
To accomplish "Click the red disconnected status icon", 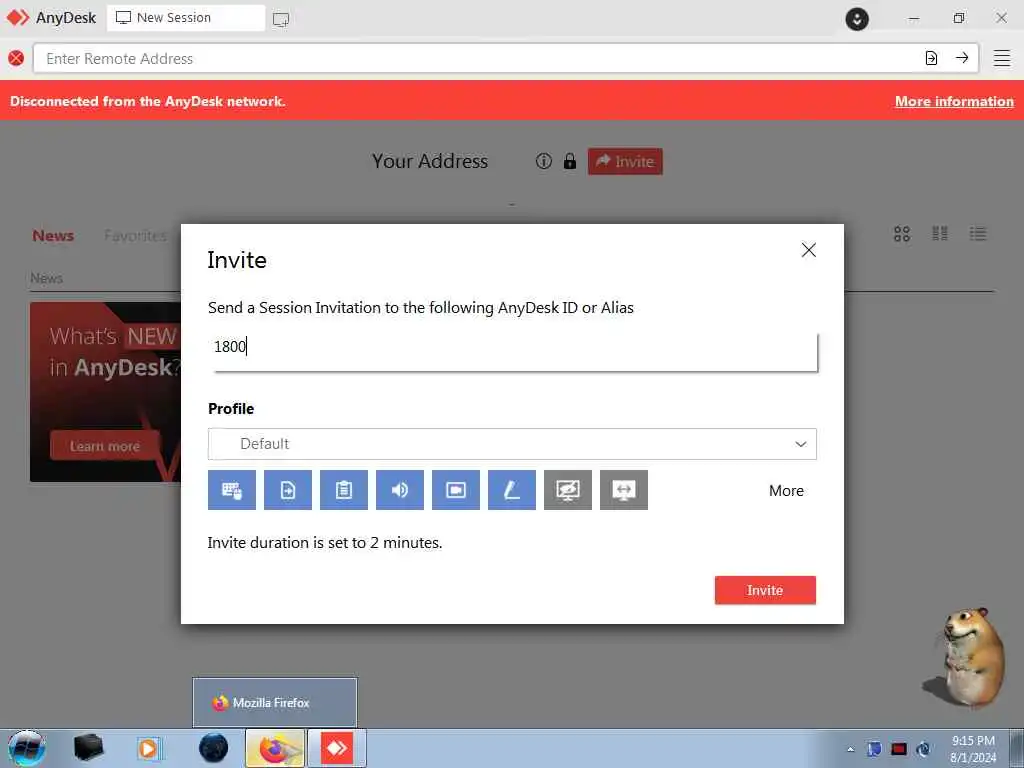I will click(16, 58).
